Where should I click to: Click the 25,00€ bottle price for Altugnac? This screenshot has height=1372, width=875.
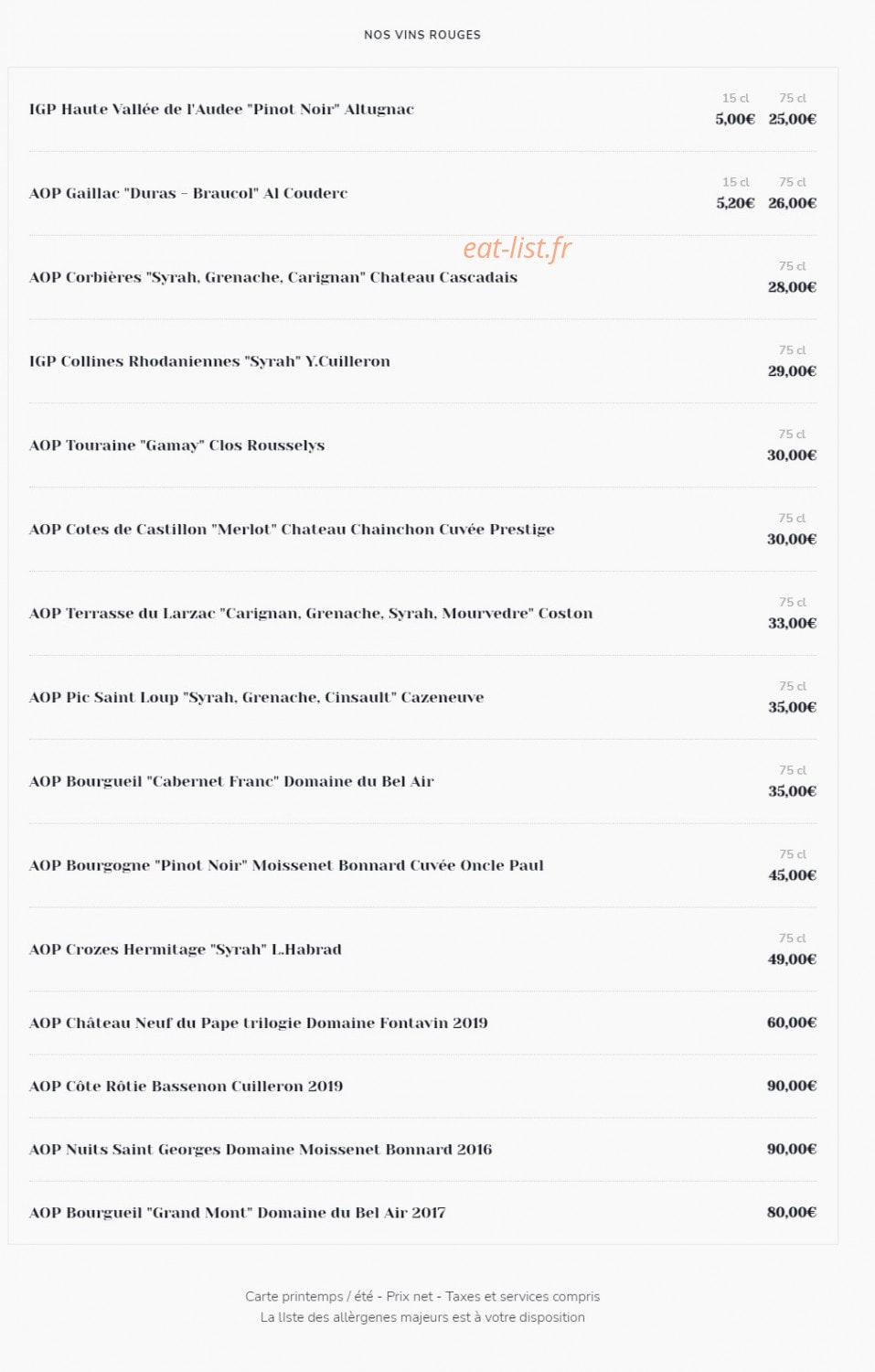pyautogui.click(x=793, y=119)
